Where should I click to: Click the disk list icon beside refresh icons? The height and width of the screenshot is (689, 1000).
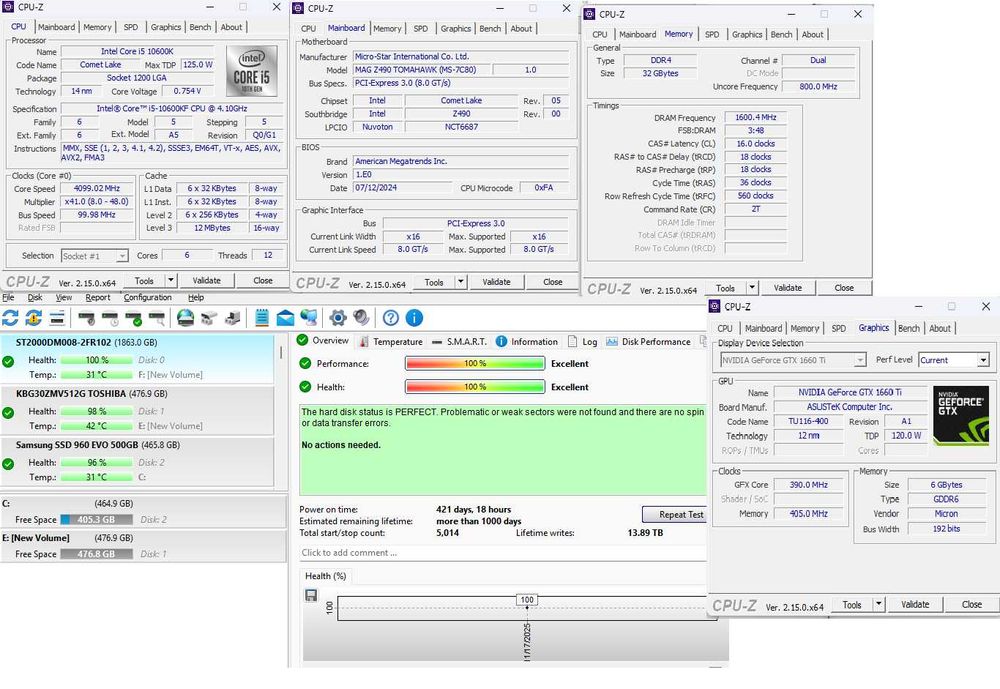(57, 318)
